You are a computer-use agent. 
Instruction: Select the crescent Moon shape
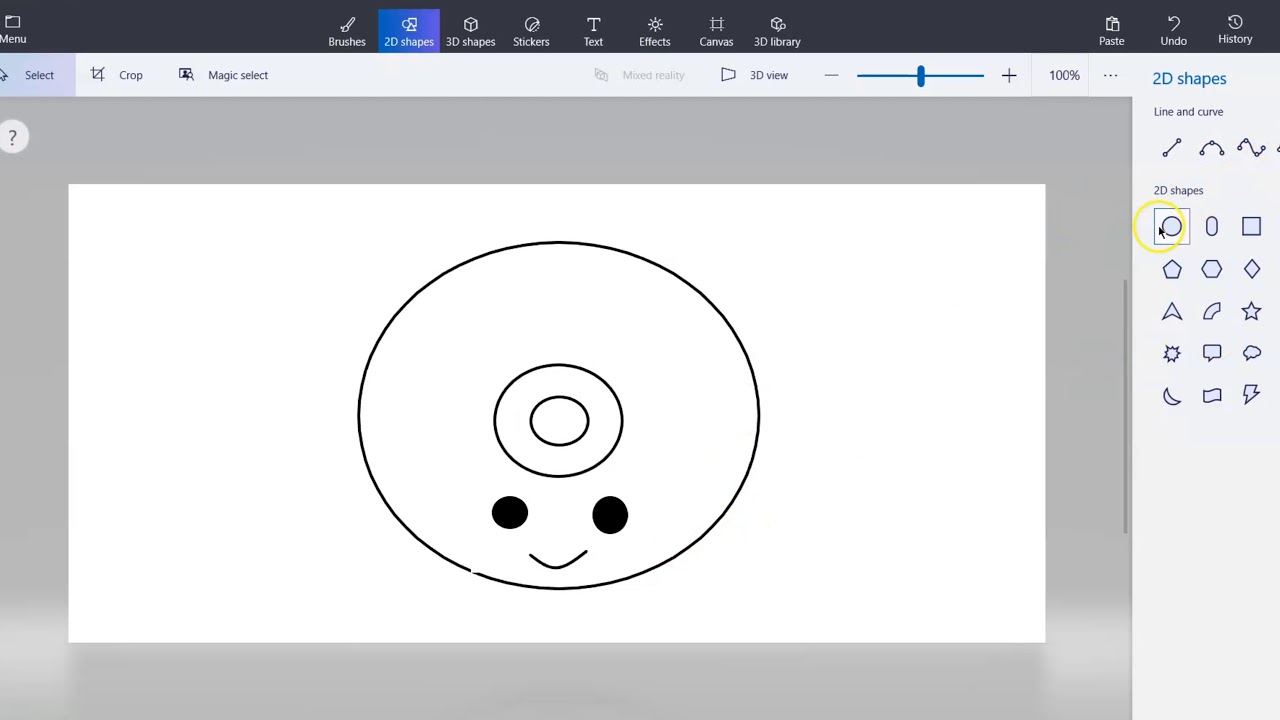pos(1172,396)
